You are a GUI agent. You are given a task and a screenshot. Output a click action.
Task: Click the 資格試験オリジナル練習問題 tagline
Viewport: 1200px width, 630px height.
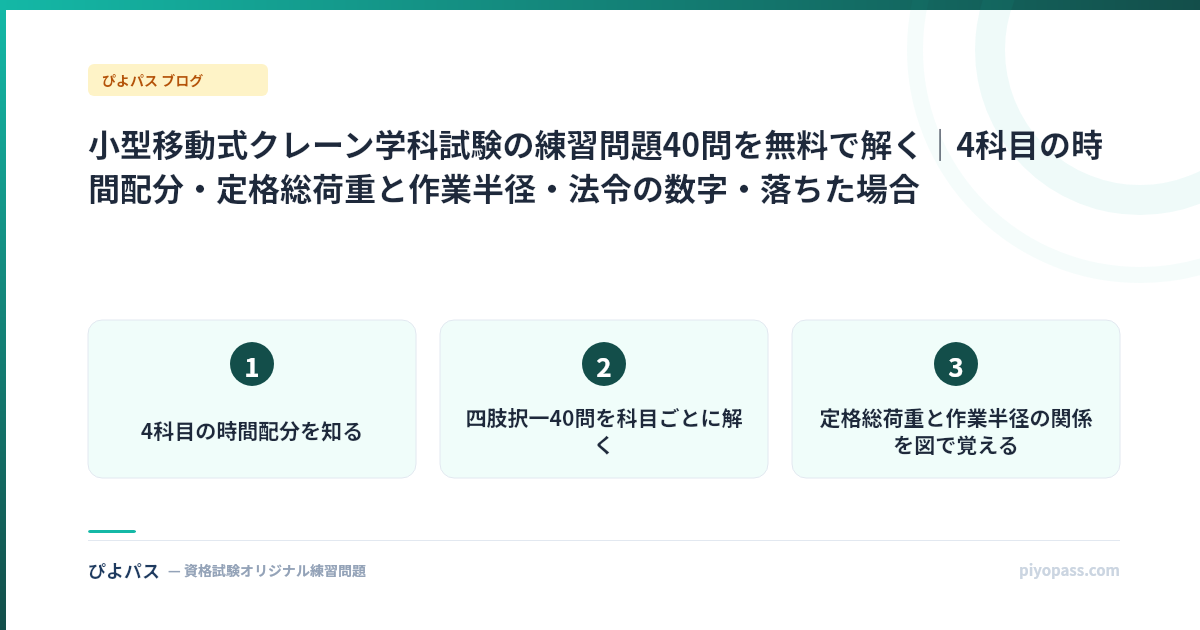click(x=267, y=571)
